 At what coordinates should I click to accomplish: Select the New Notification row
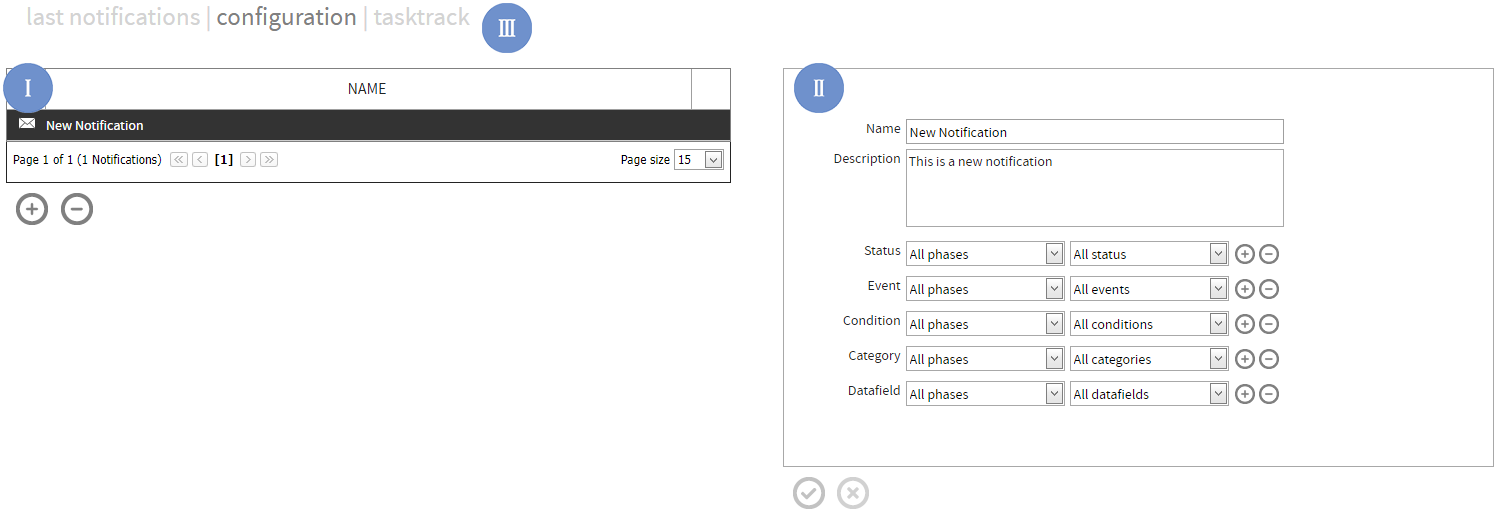[368, 125]
